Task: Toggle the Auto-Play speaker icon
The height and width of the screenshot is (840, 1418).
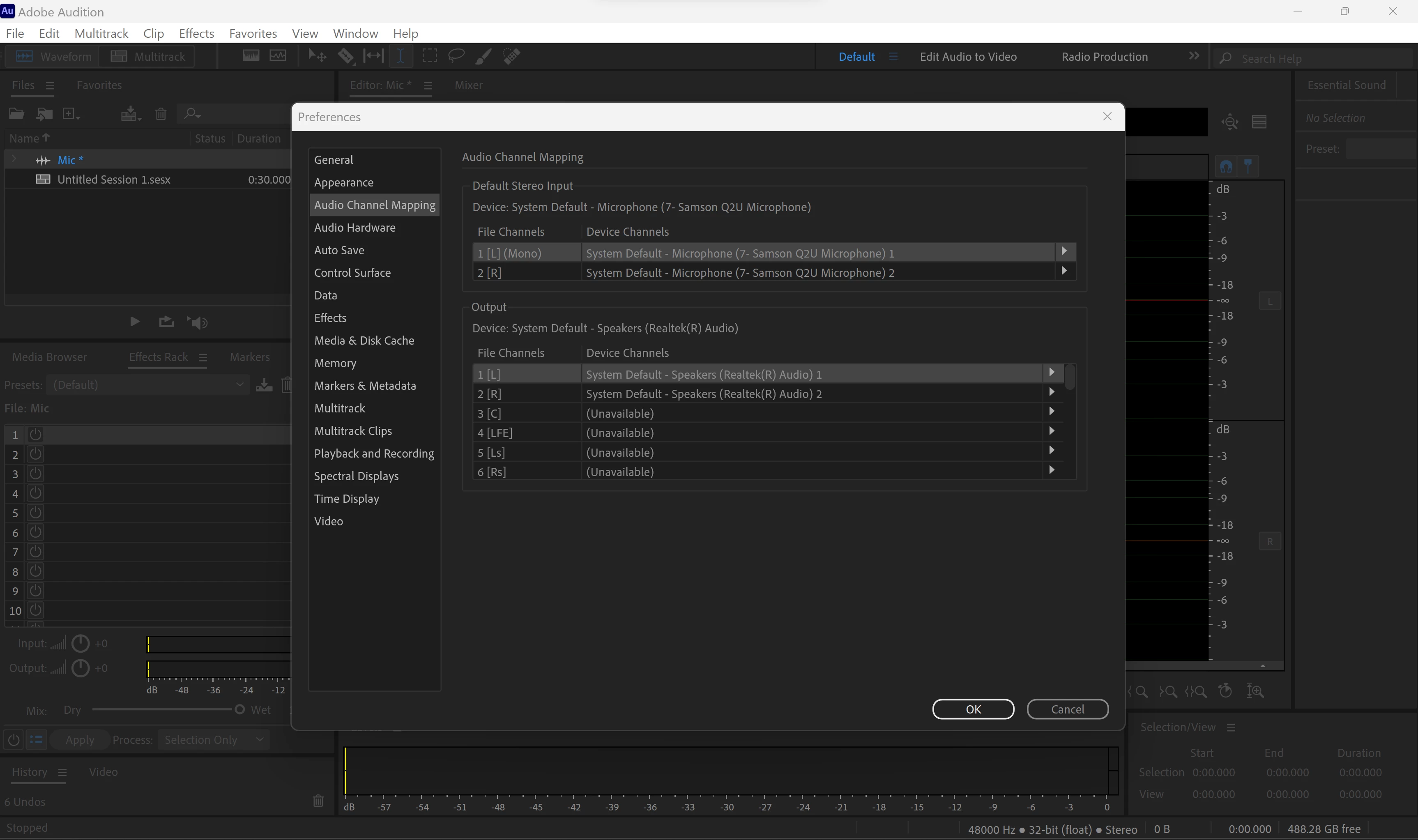Action: coord(198,322)
